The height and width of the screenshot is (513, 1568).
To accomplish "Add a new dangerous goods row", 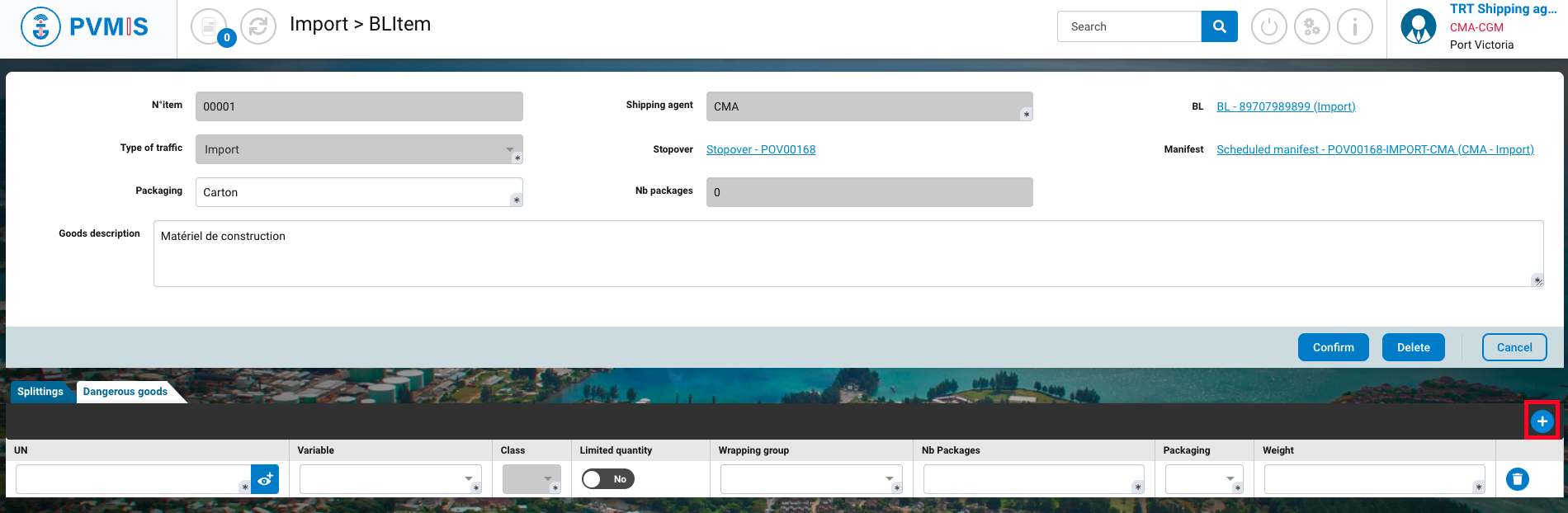I will click(x=1542, y=421).
